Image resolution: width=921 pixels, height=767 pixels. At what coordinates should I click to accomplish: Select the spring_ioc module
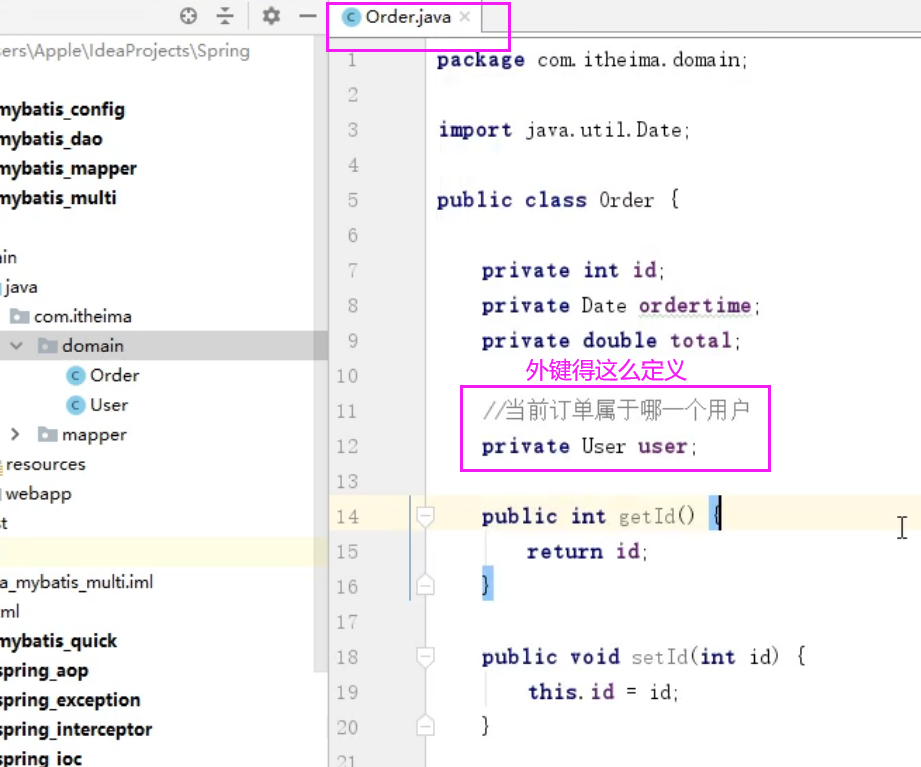pos(41,759)
